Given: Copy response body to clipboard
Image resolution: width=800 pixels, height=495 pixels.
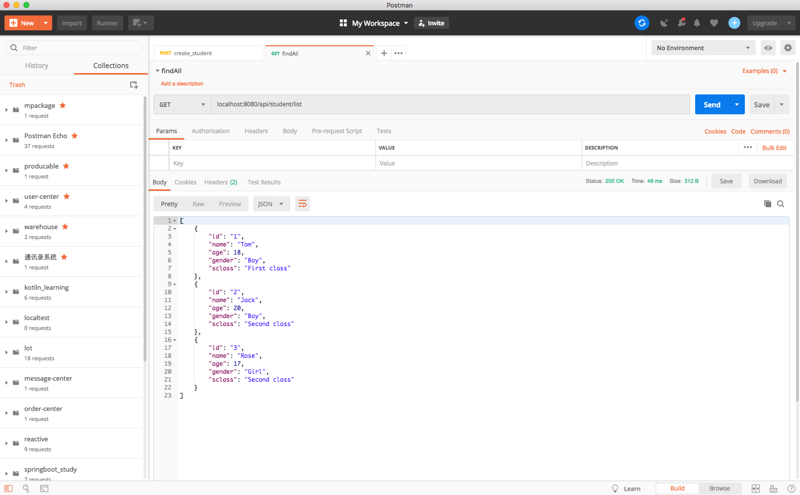Looking at the screenshot, I should click(767, 204).
